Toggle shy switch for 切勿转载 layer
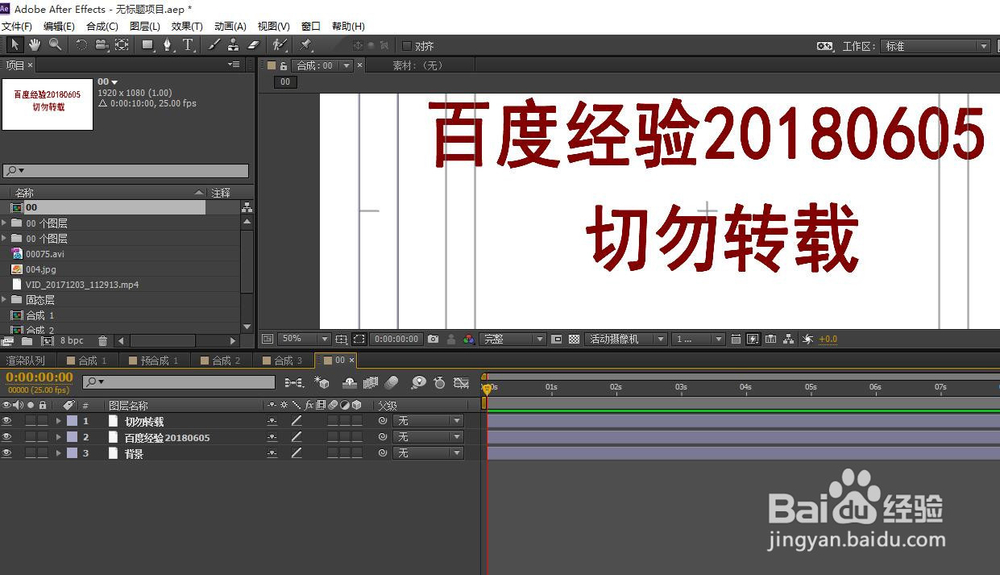 point(272,421)
